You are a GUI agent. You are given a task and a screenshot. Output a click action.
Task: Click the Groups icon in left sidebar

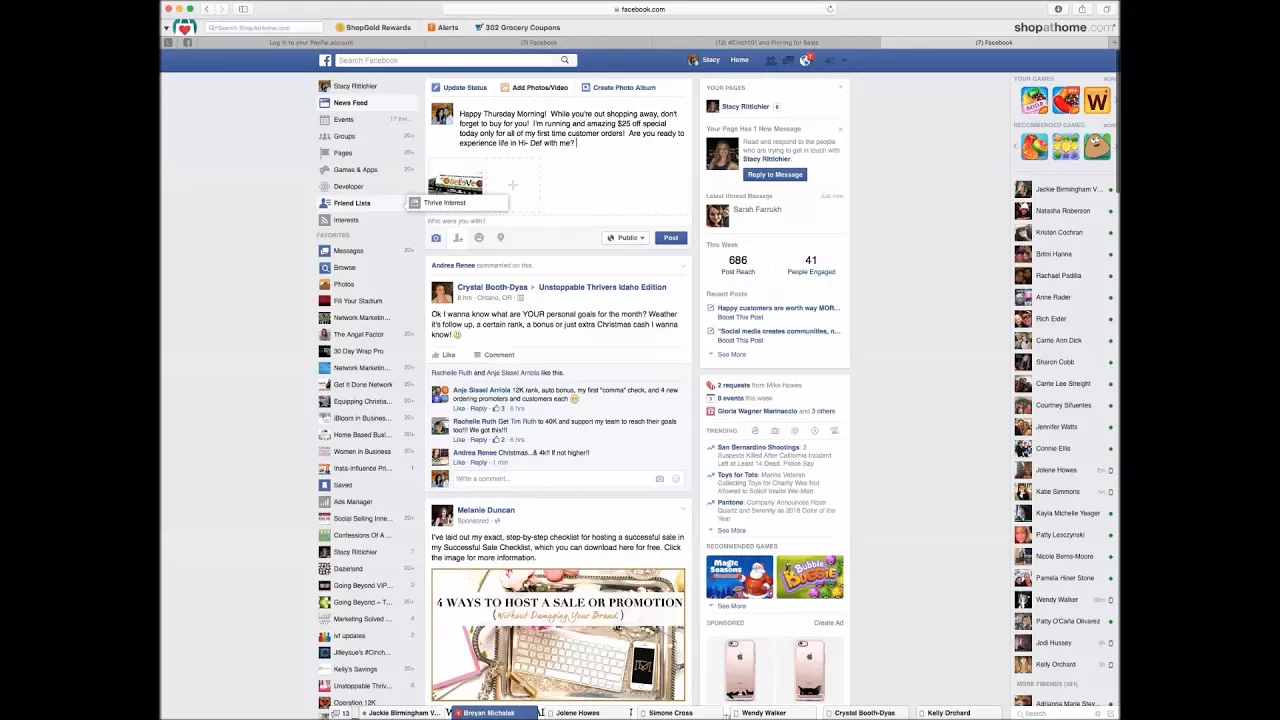point(324,136)
